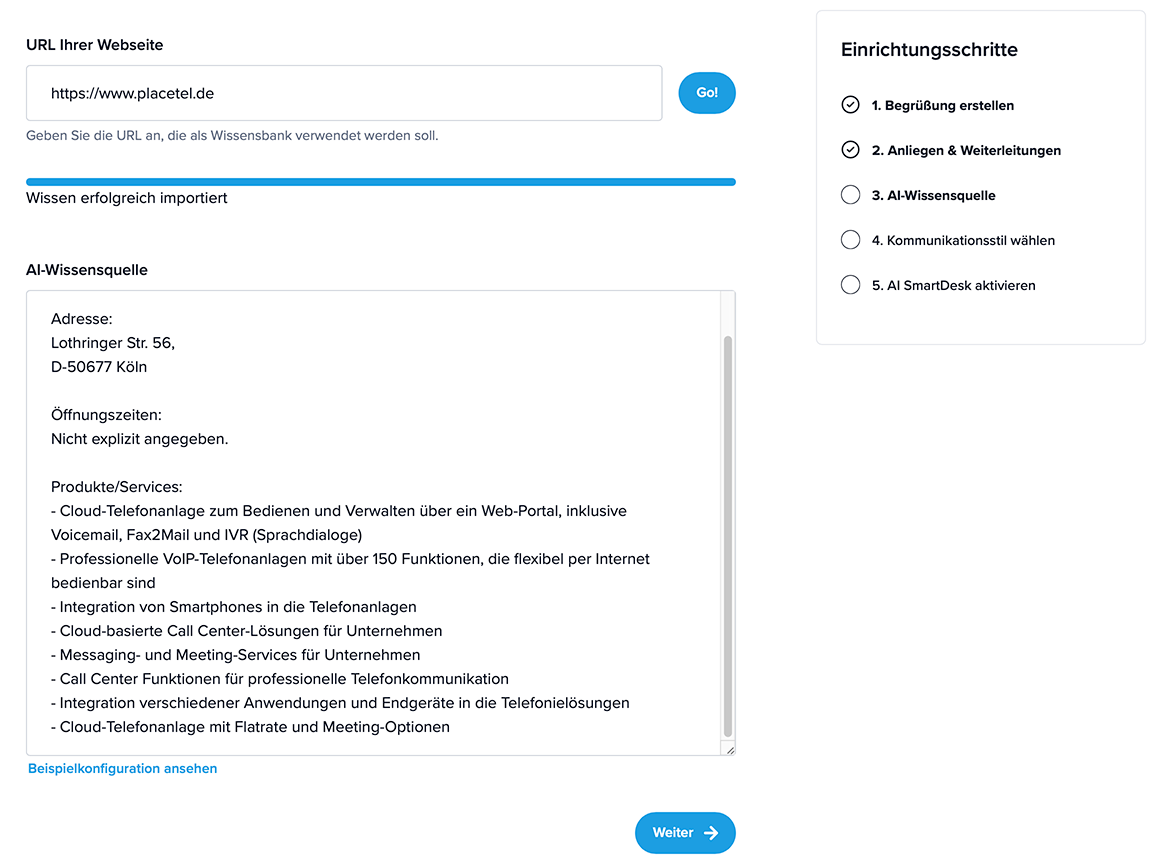1164x867 pixels.
Task: Click the arrow icon on the Weiter button
Action: click(x=710, y=833)
